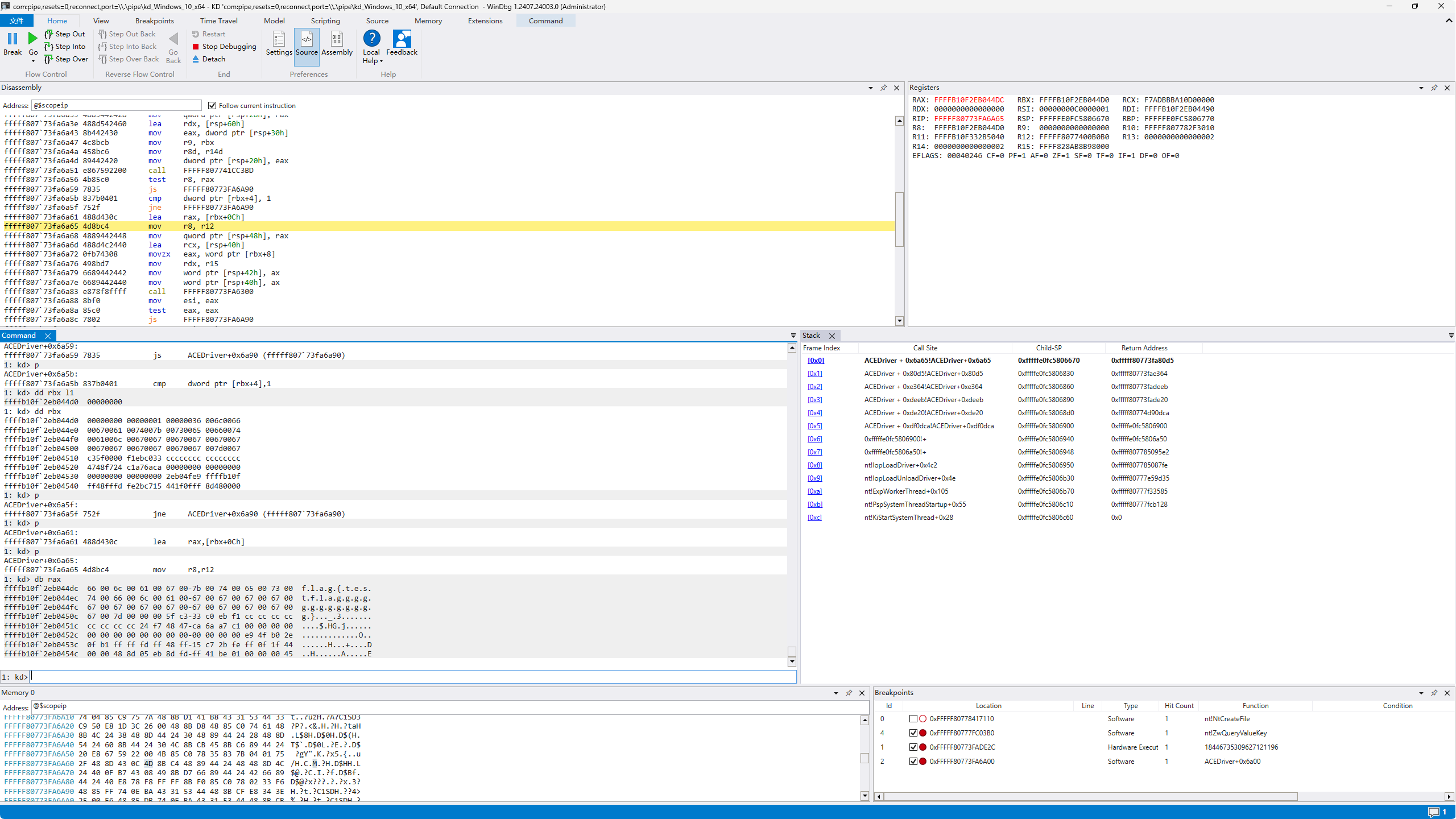This screenshot has width=1456, height=819.
Task: Expand the Go button dropdown arrow
Action: coord(33,61)
